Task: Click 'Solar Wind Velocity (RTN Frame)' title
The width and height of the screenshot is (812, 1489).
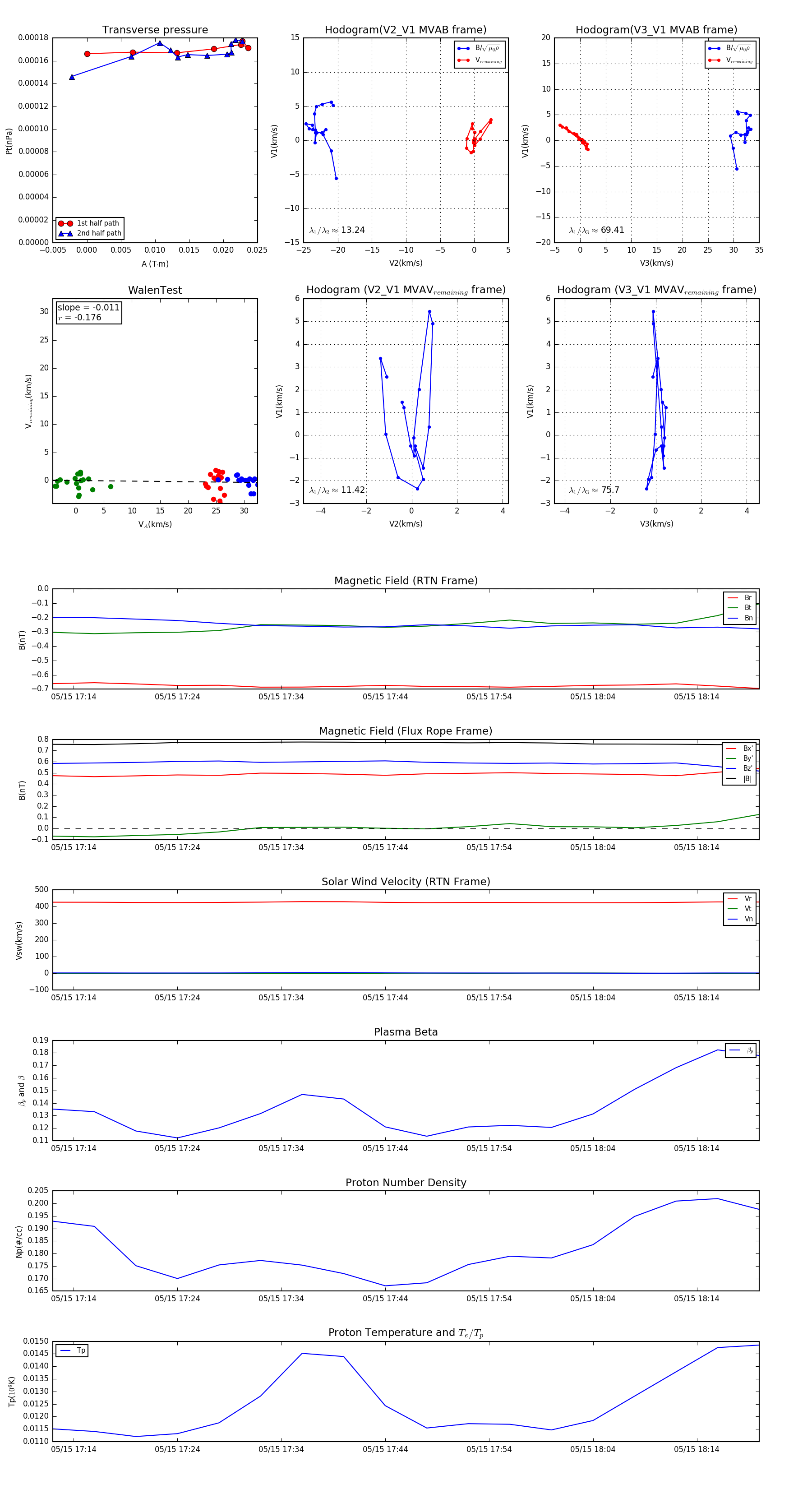Action: 406,882
